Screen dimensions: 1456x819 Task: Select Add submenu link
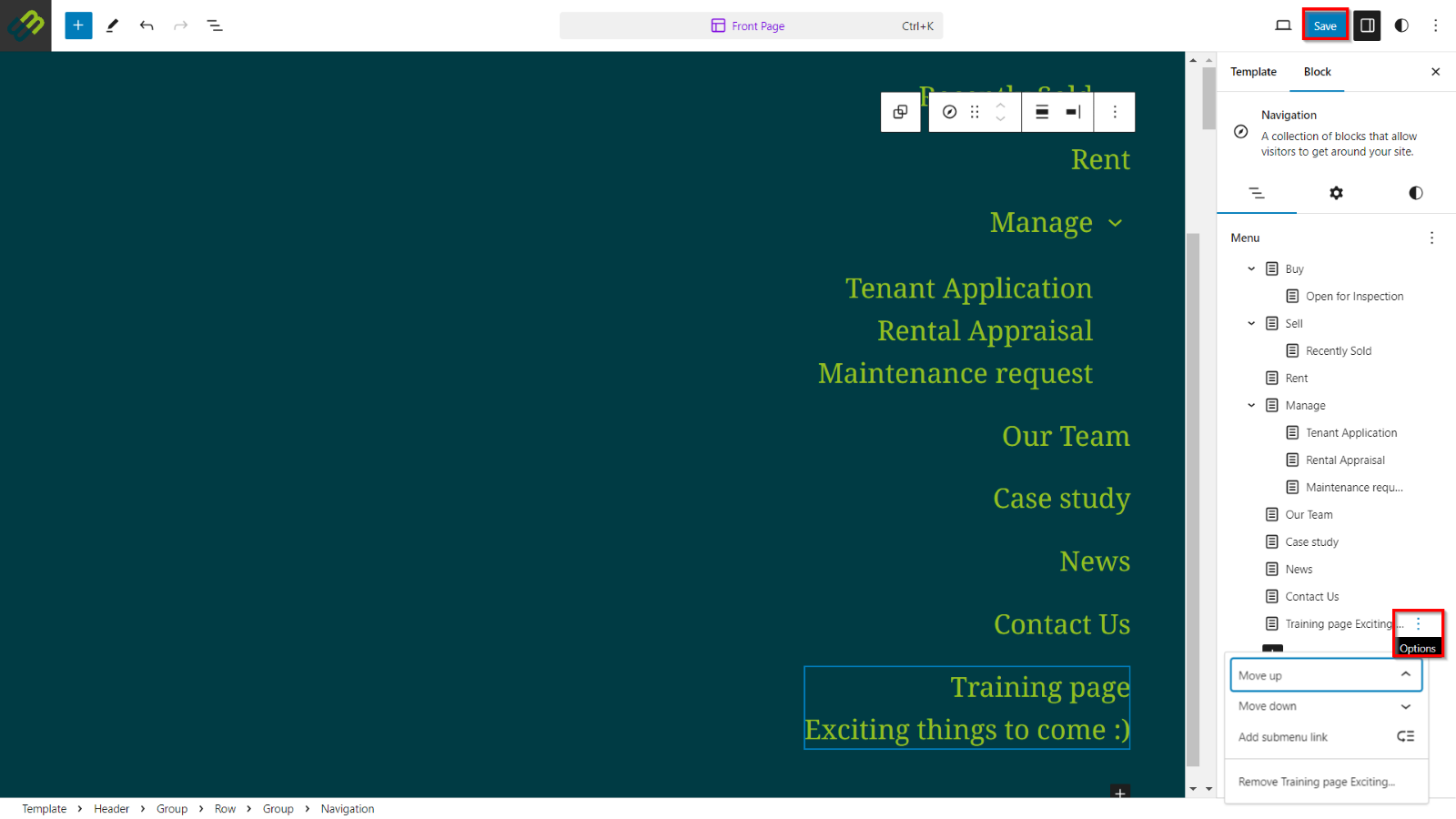tap(1326, 737)
